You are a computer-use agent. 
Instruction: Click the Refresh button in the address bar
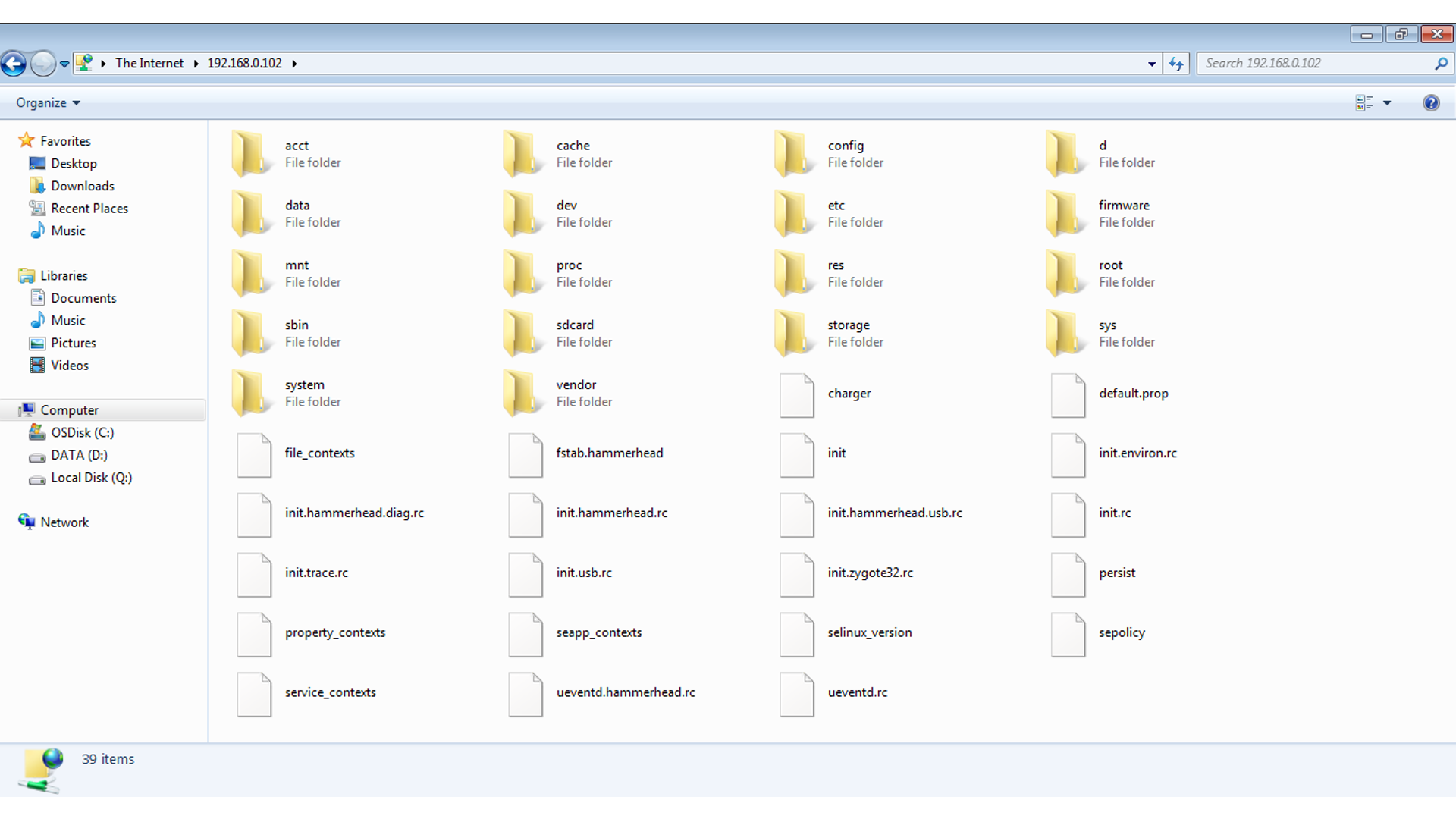(1176, 64)
